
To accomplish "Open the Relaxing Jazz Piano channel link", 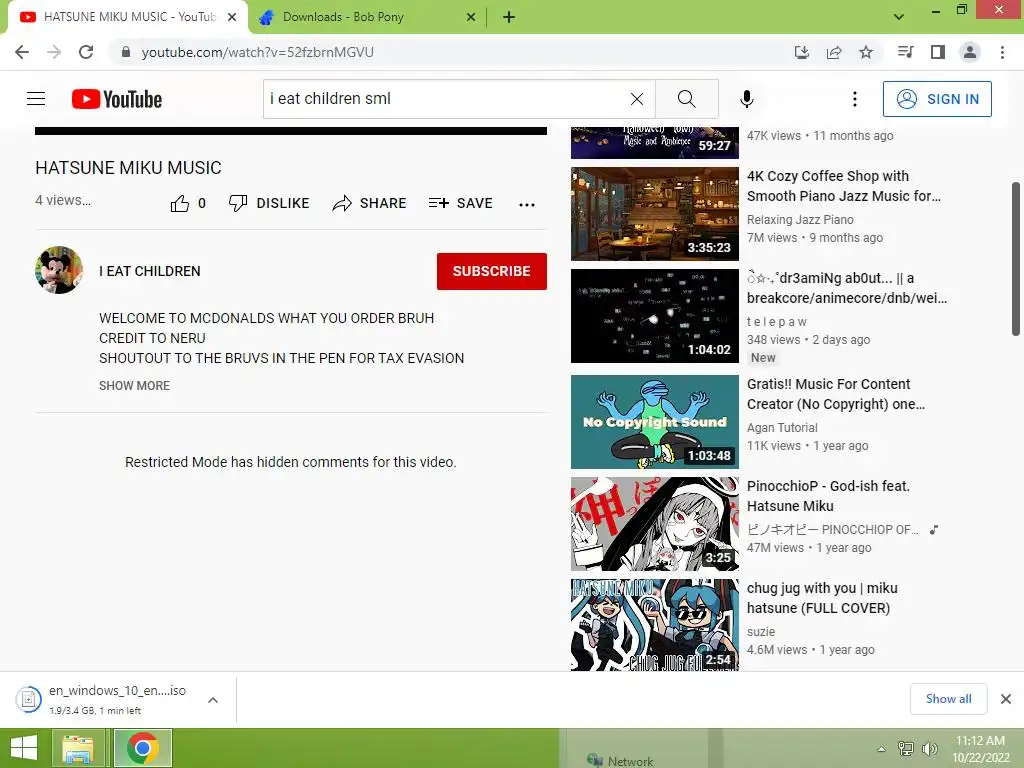I will point(800,219).
